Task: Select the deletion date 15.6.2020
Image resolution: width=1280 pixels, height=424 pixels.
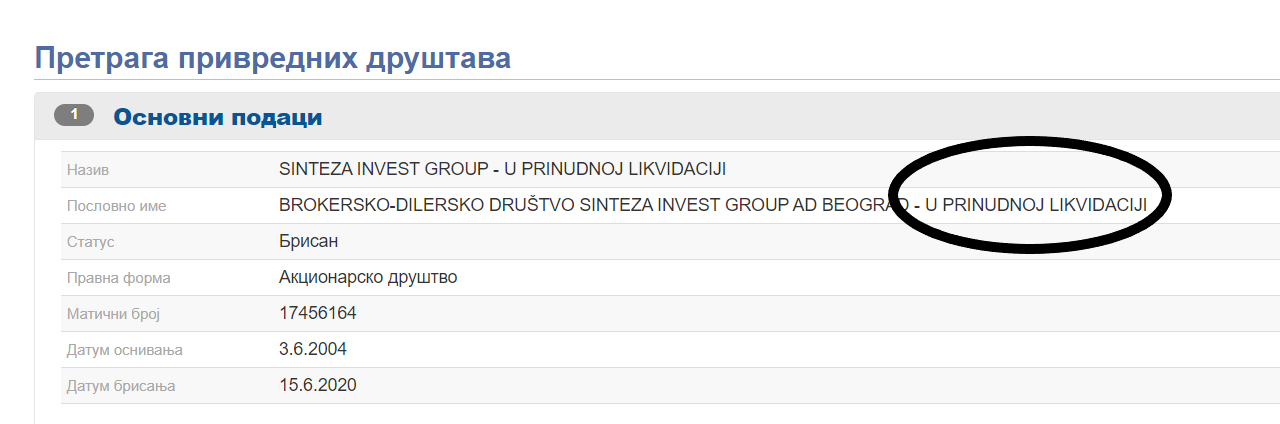Action: point(318,386)
